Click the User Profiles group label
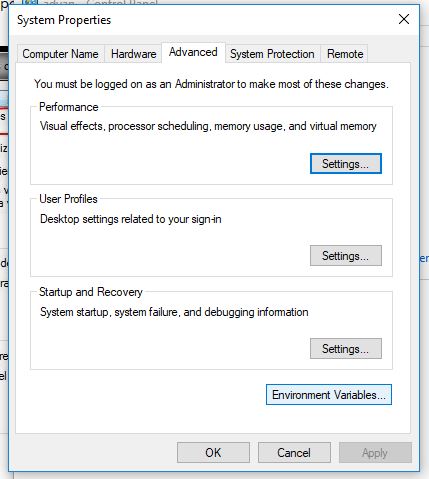 68,199
